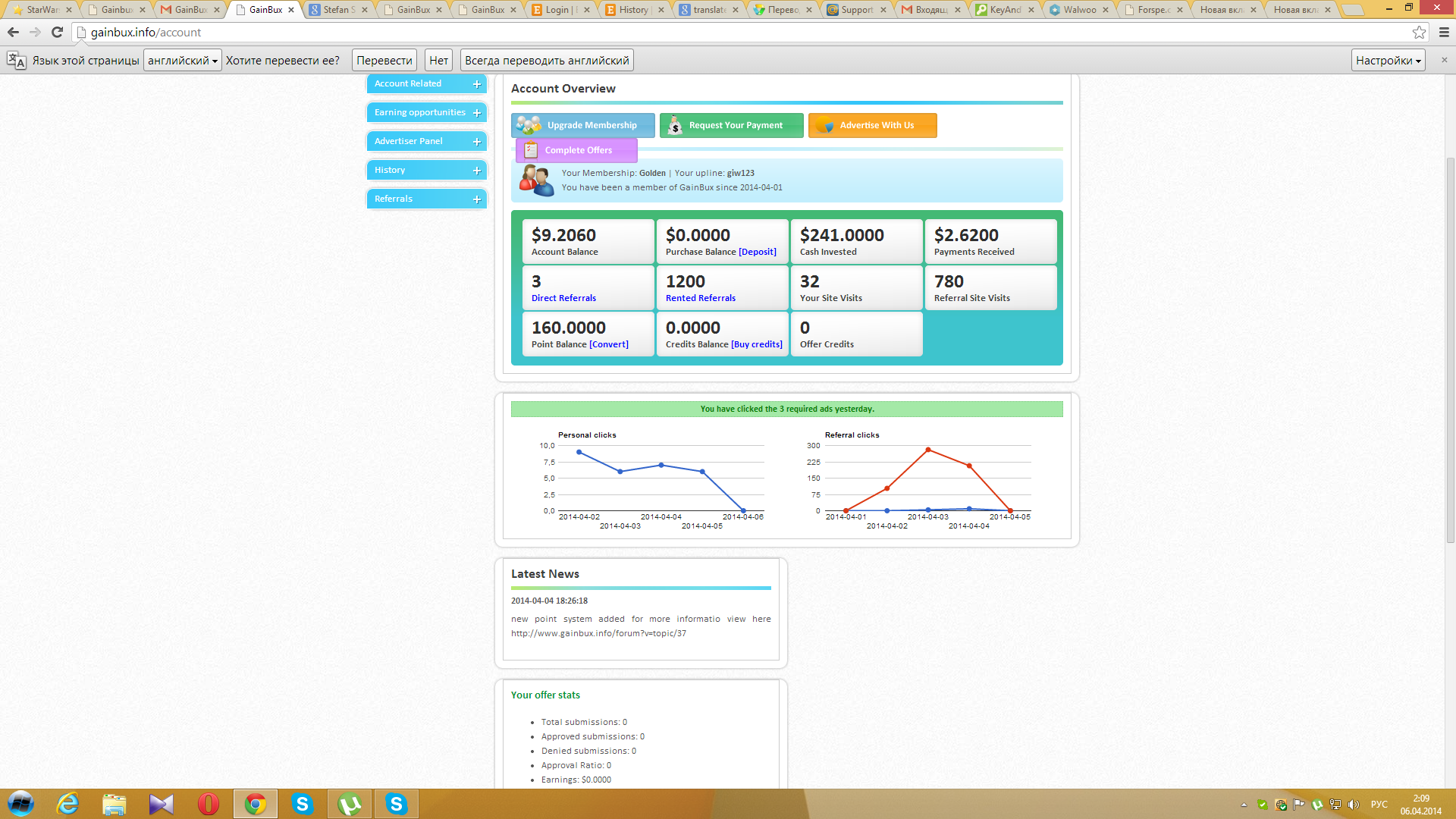The image size is (1456, 819).
Task: Open the page language dropdown (английский)
Action: tap(182, 61)
